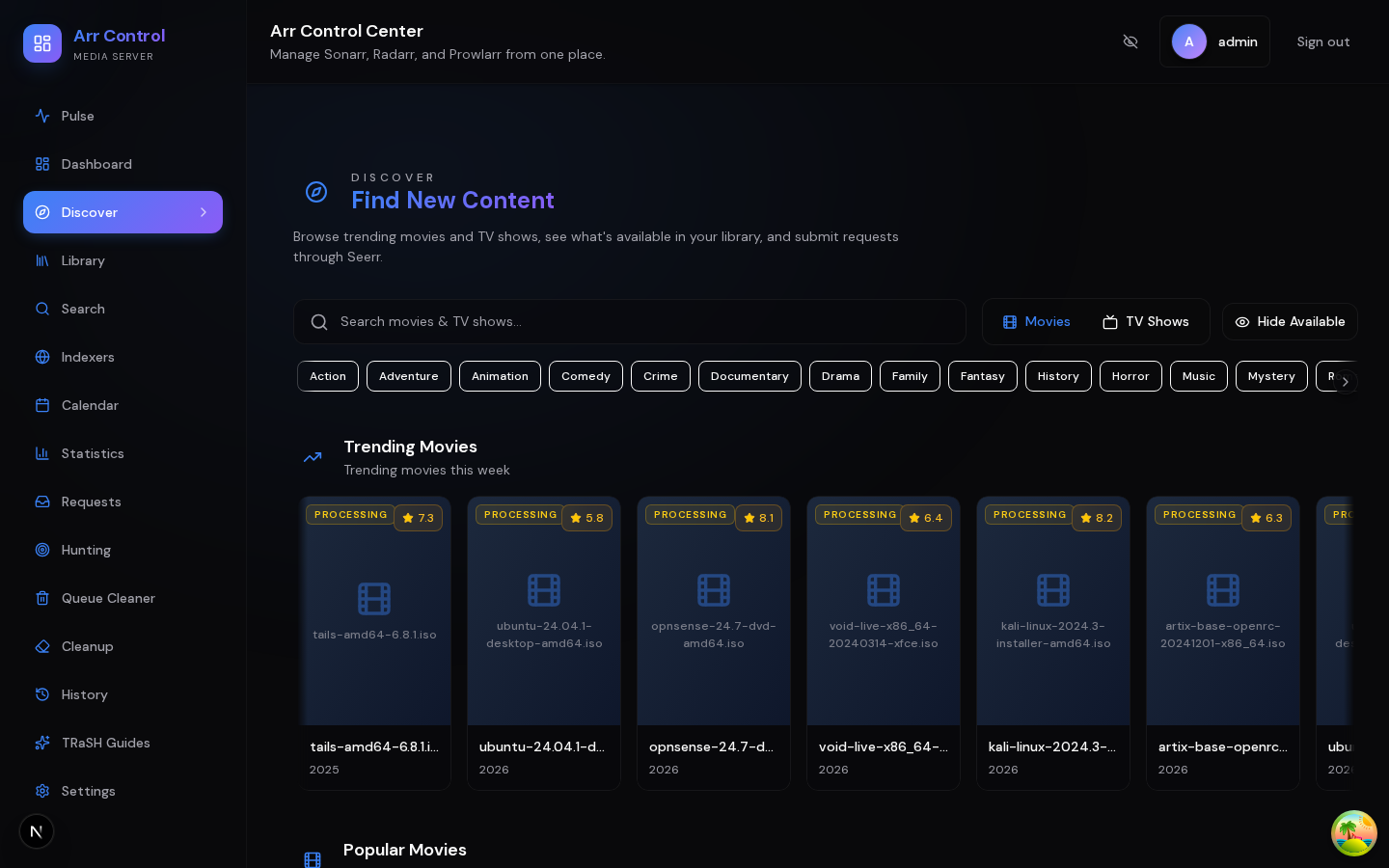This screenshot has height=868, width=1389.
Task: Filter by the Animation genre
Action: coord(500,376)
